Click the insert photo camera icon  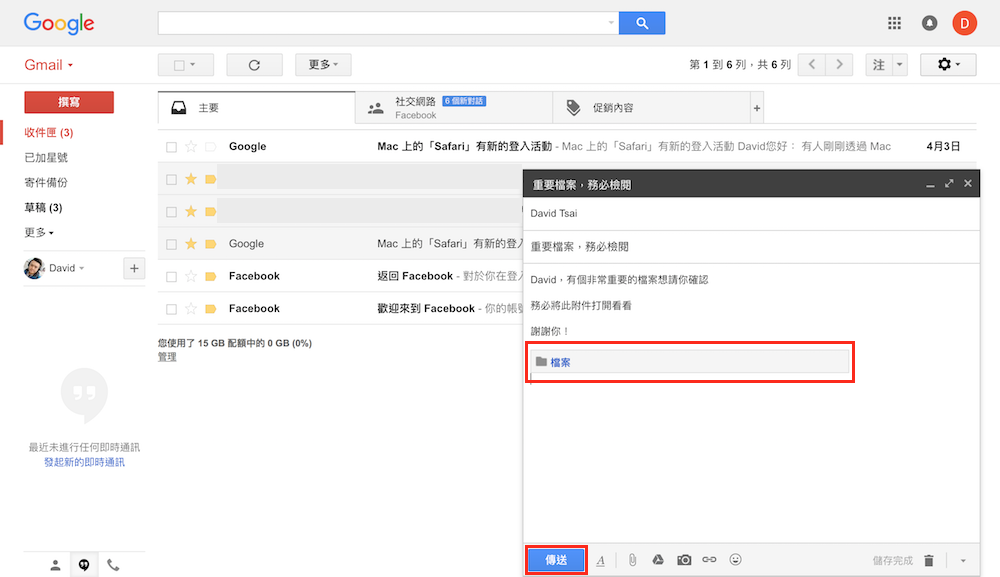pos(684,561)
